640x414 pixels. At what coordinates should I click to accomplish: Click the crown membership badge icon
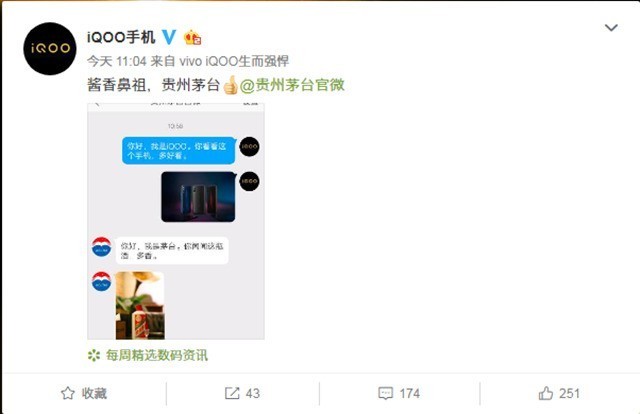pyautogui.click(x=192, y=38)
